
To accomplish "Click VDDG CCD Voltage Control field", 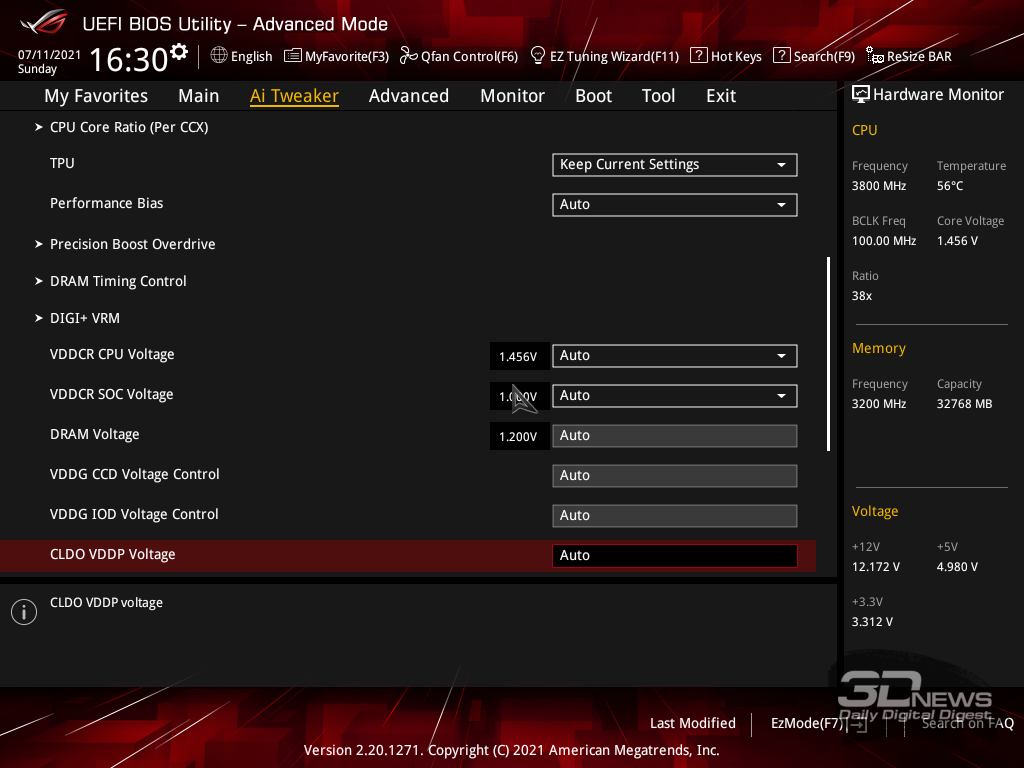I will click(675, 475).
